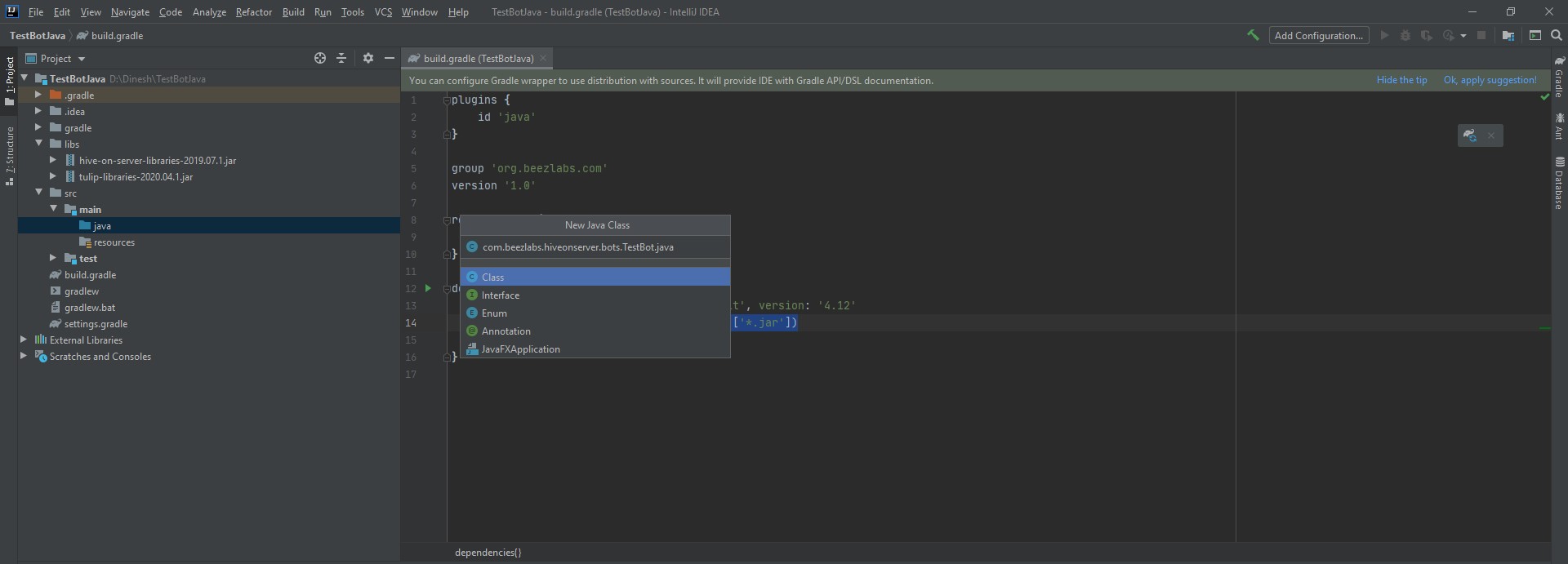1568x564 pixels.
Task: Dismiss the Gradle reload floating notification
Action: coord(1491,135)
